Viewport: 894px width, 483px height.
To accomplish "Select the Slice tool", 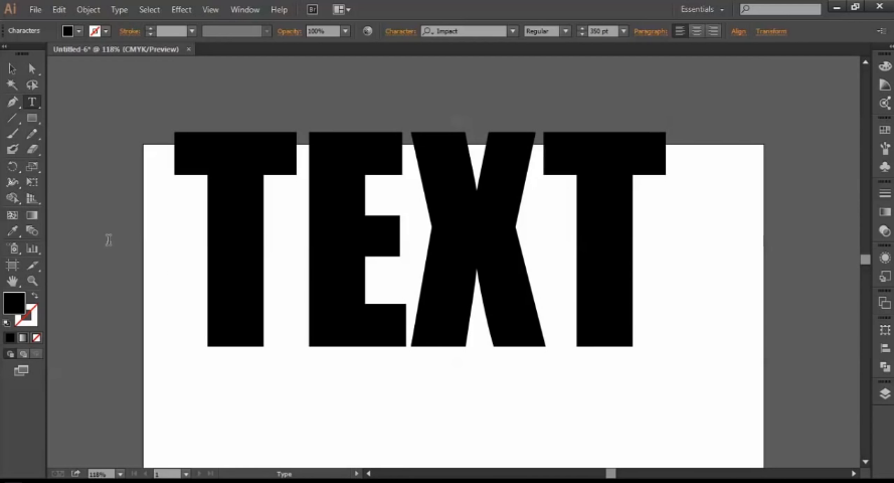I will 32,265.
